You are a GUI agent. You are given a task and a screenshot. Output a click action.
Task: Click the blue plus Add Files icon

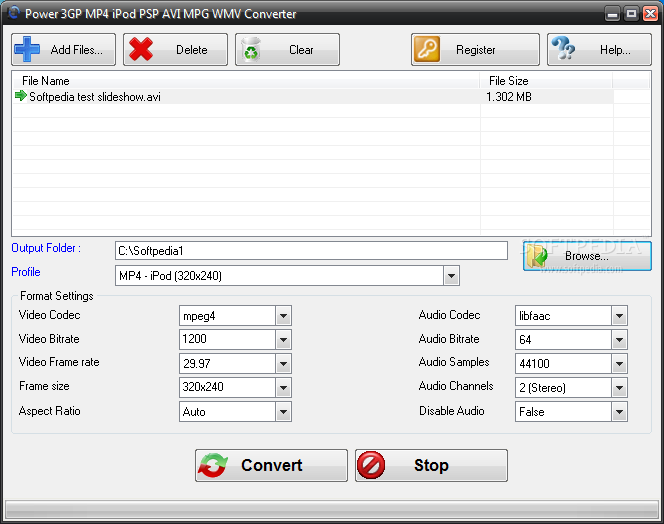27,50
